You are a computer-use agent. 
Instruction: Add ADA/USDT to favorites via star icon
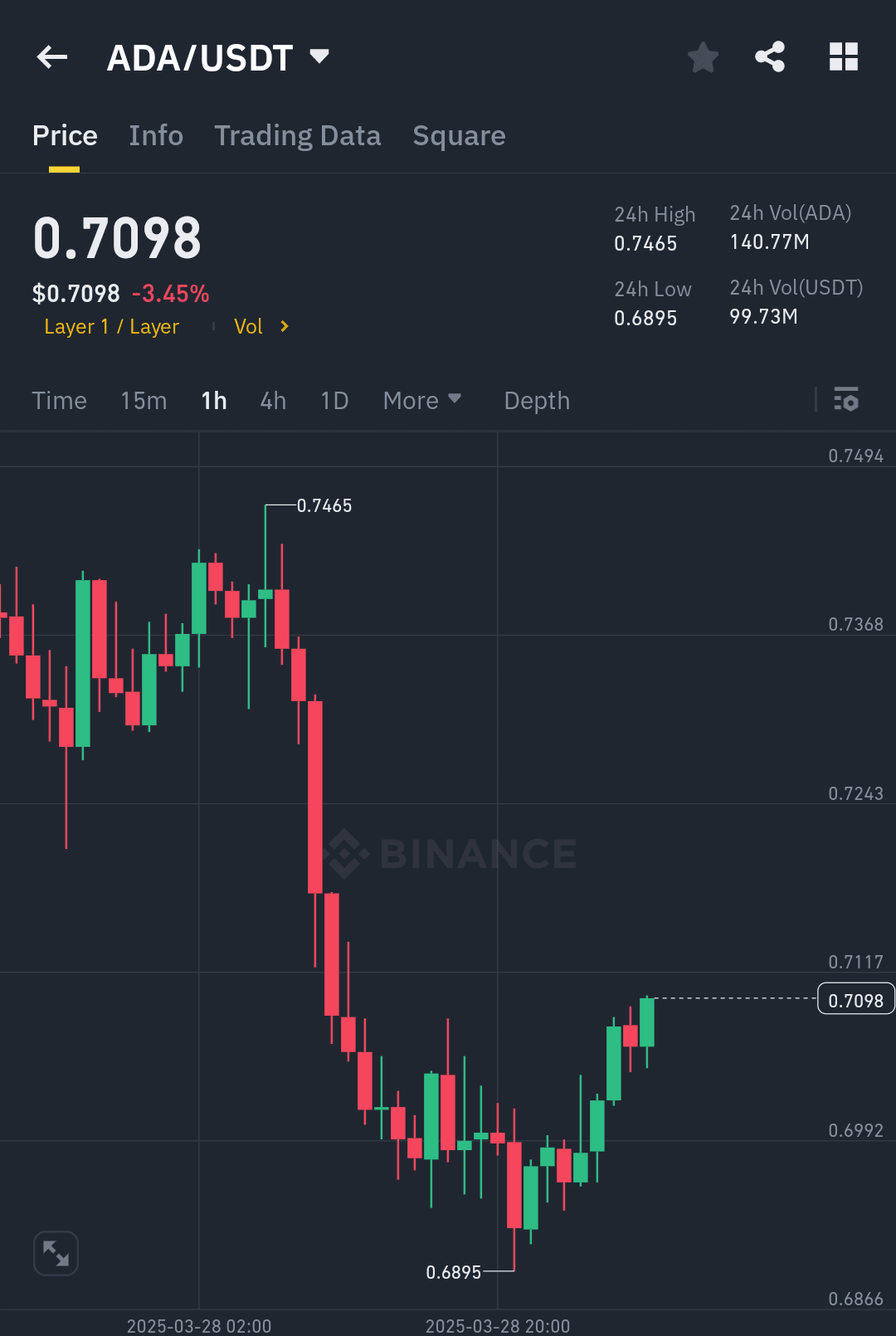click(703, 56)
